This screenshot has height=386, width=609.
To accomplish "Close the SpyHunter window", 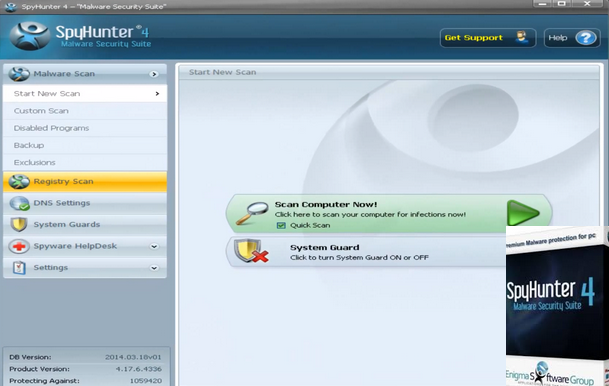I will [x=587, y=3].
